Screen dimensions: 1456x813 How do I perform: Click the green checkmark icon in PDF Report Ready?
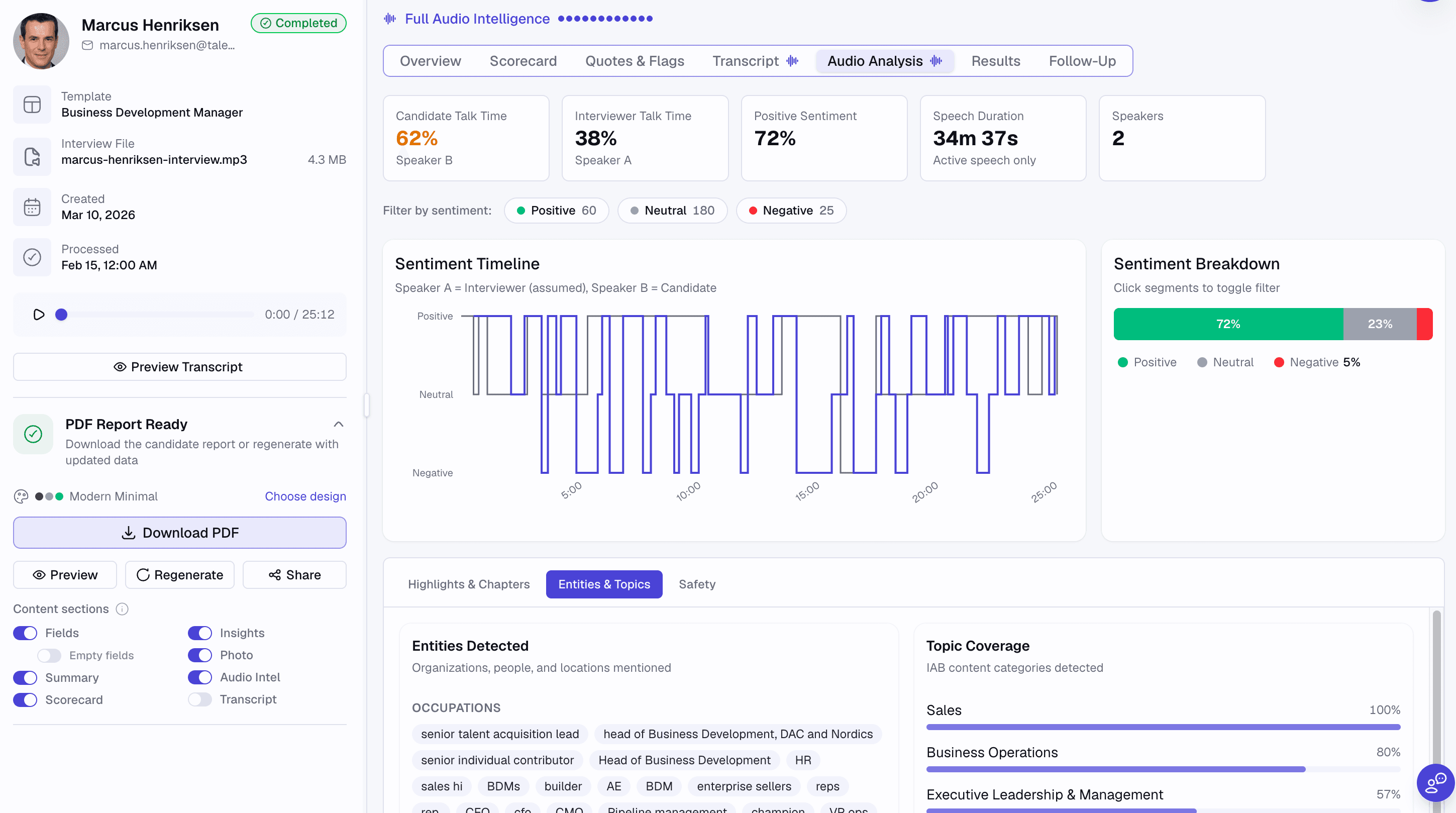(32, 434)
